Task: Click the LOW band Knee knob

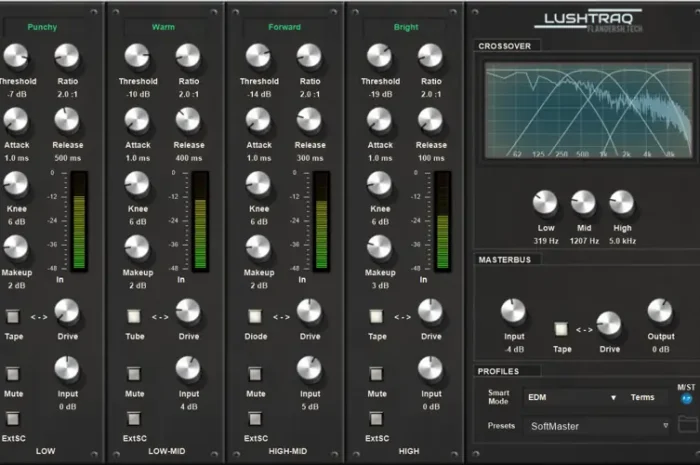Action: pyautogui.click(x=16, y=184)
